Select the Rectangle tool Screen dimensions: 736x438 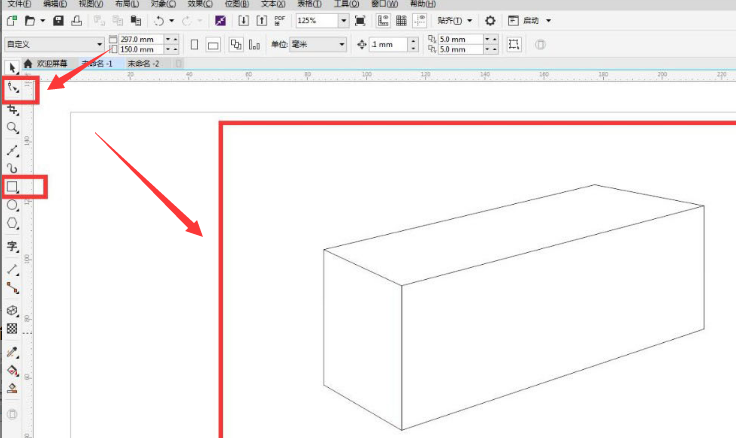12,187
